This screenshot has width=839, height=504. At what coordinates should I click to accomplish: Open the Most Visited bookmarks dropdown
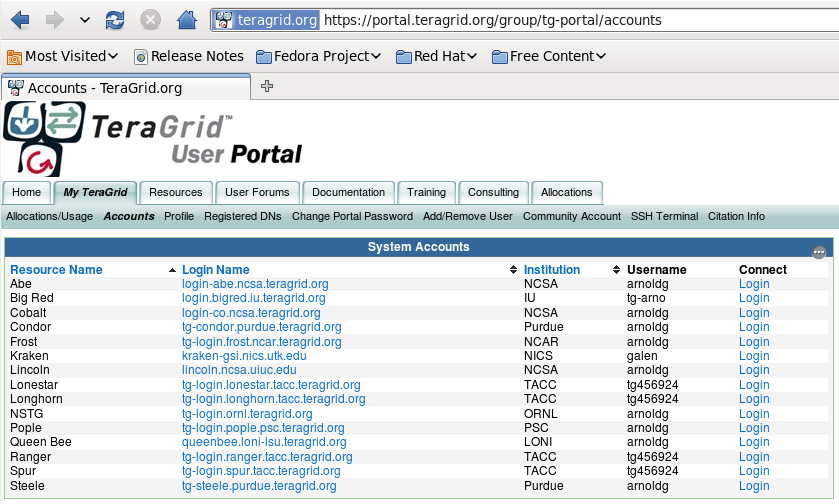pyautogui.click(x=63, y=56)
